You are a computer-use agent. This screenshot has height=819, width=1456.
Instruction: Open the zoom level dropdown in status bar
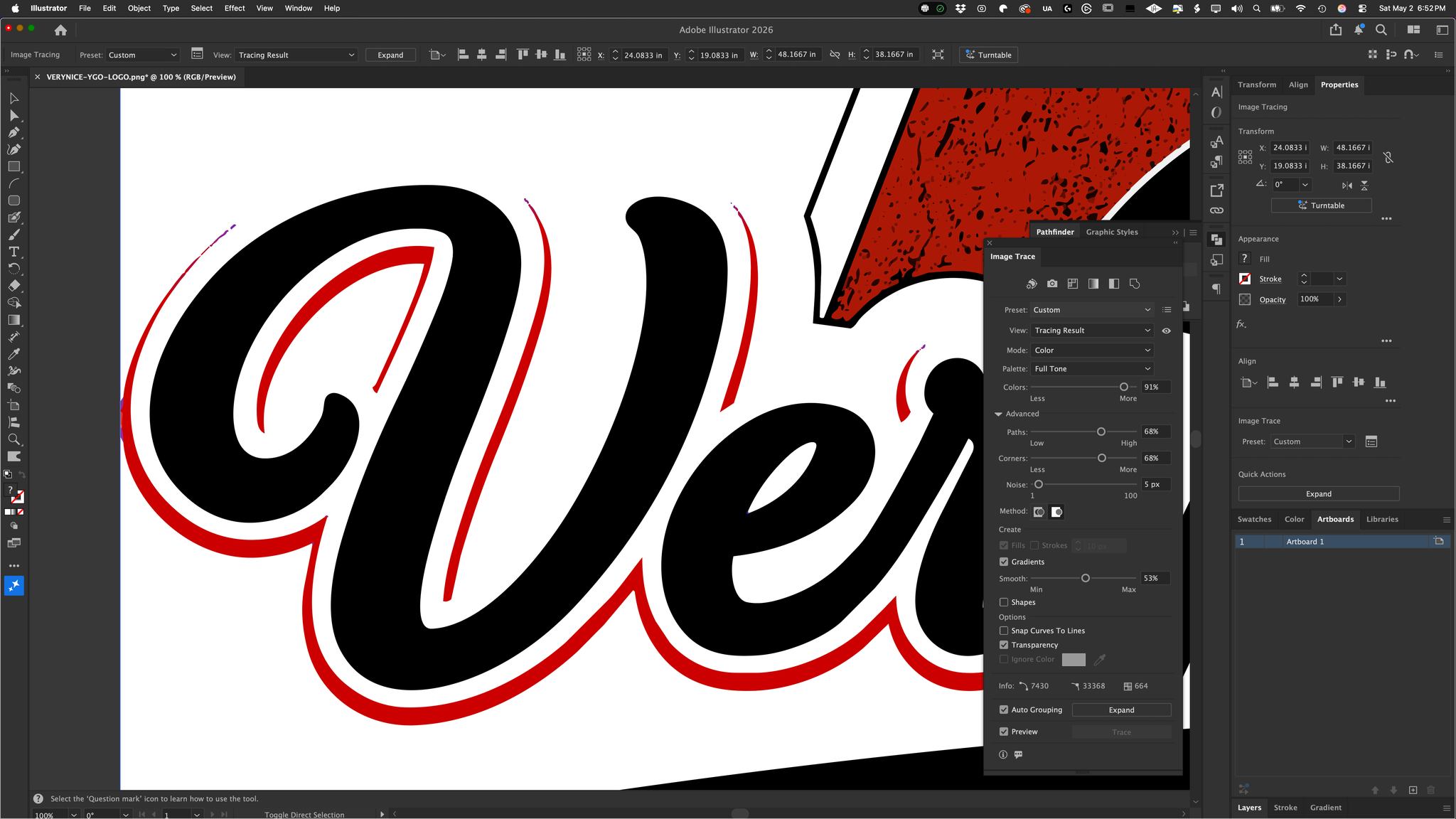click(x=74, y=815)
